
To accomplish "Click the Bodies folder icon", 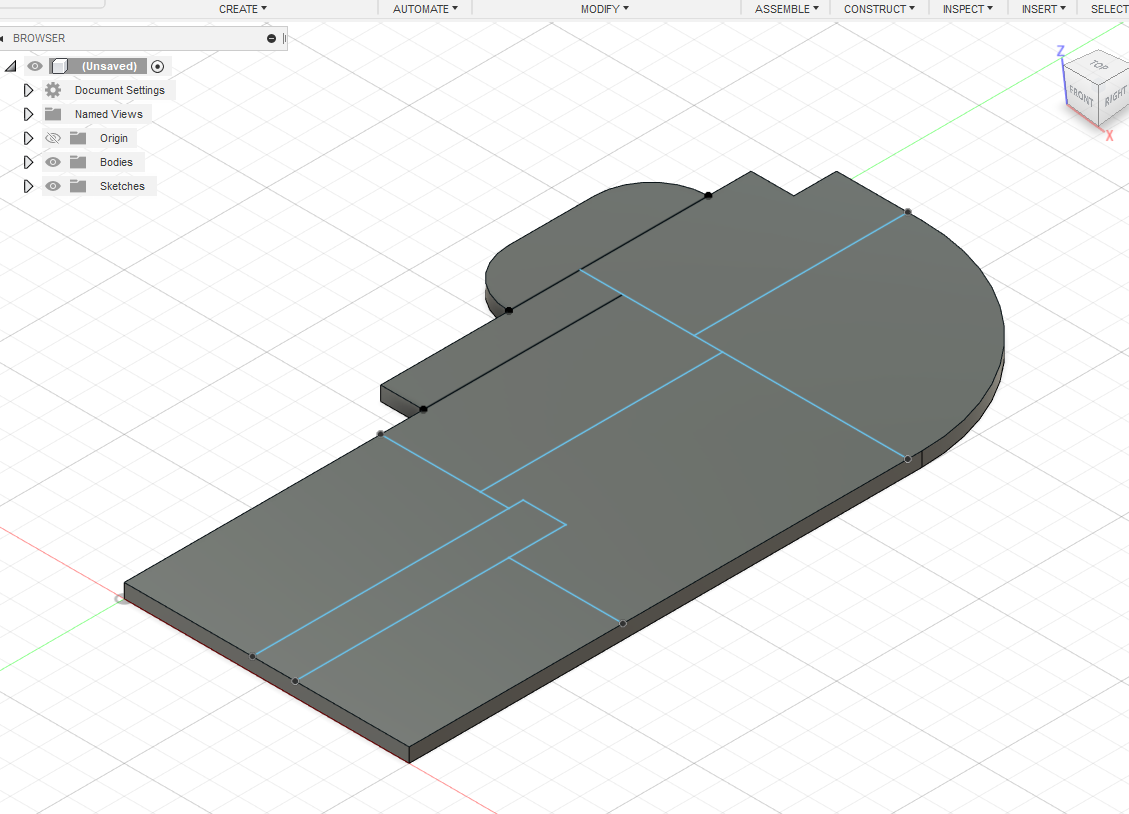I will [x=78, y=162].
